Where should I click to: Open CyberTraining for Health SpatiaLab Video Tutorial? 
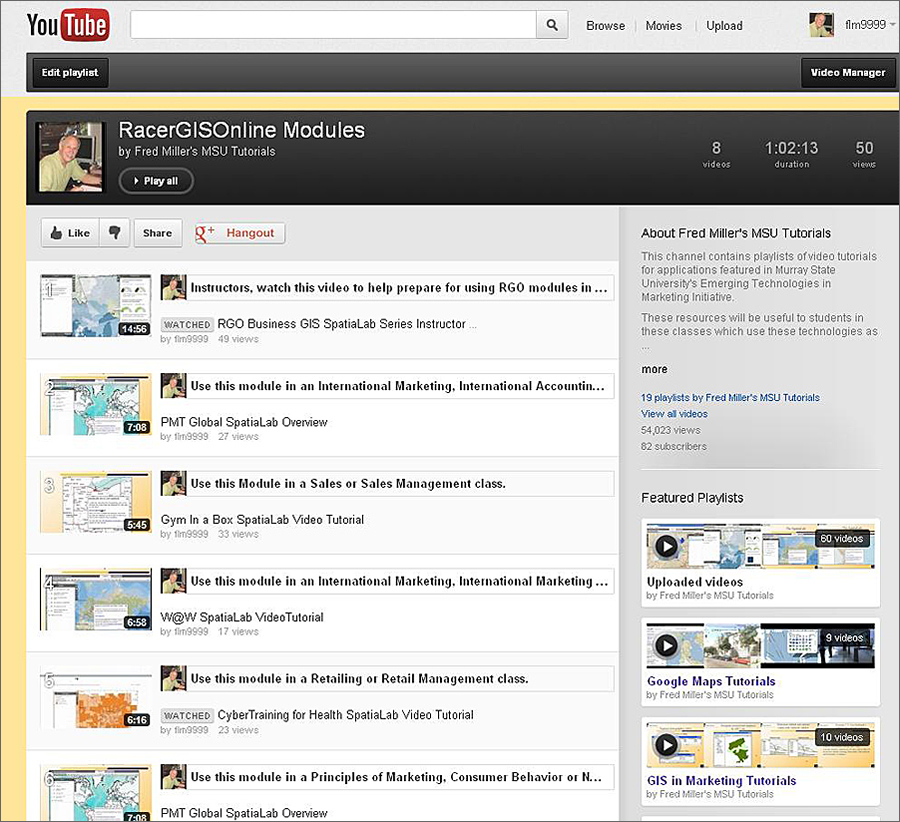tap(346, 715)
